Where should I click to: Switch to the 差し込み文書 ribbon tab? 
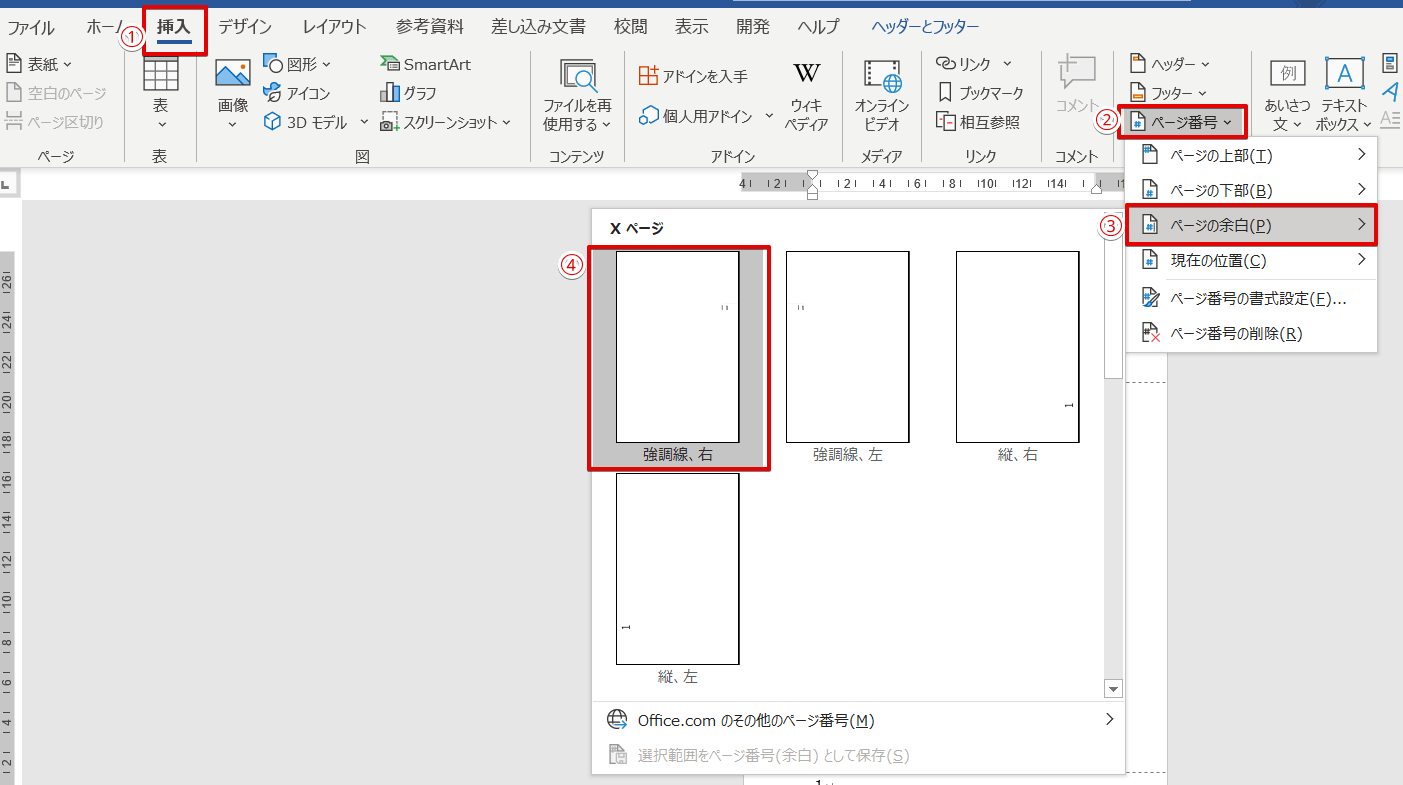point(538,27)
